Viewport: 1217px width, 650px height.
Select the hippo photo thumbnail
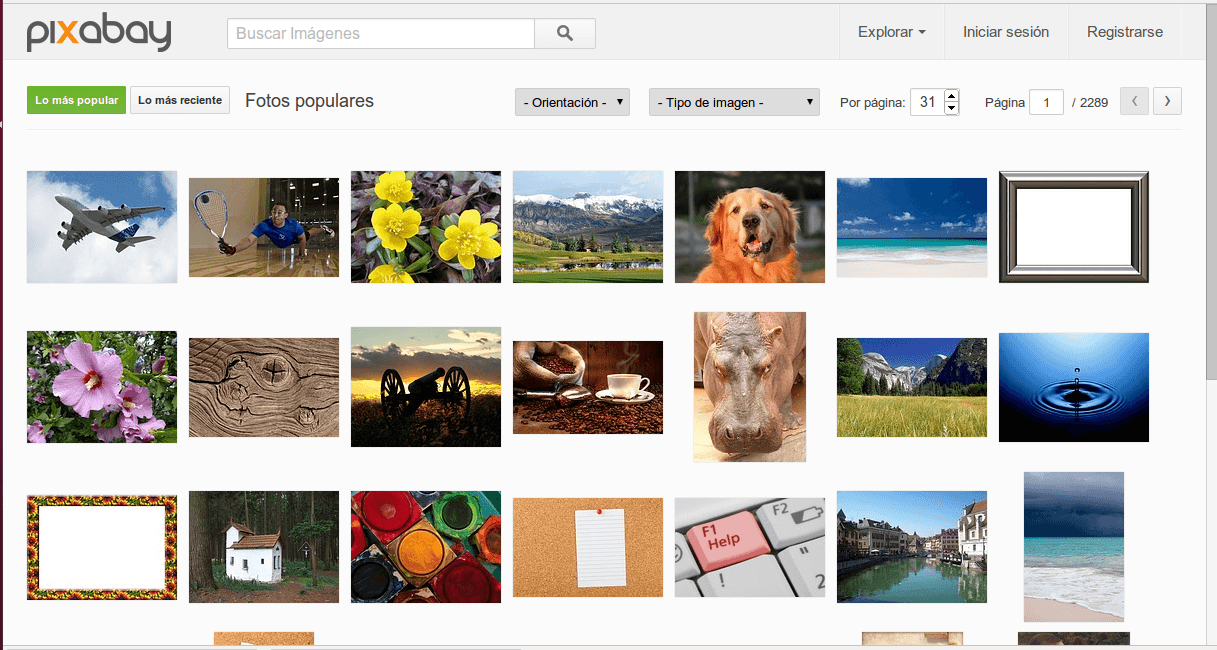(750, 387)
